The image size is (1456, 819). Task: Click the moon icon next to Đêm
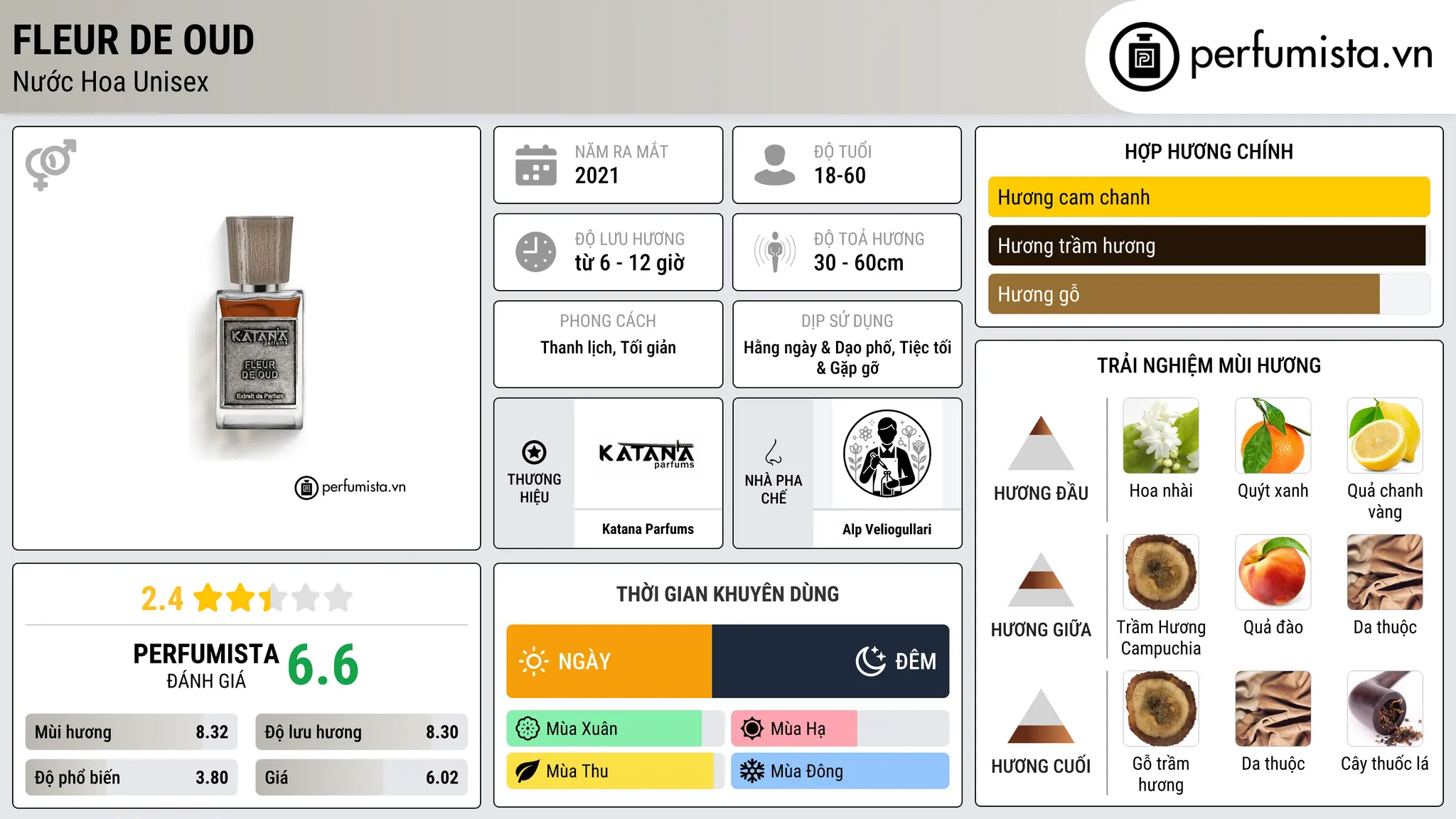click(871, 661)
